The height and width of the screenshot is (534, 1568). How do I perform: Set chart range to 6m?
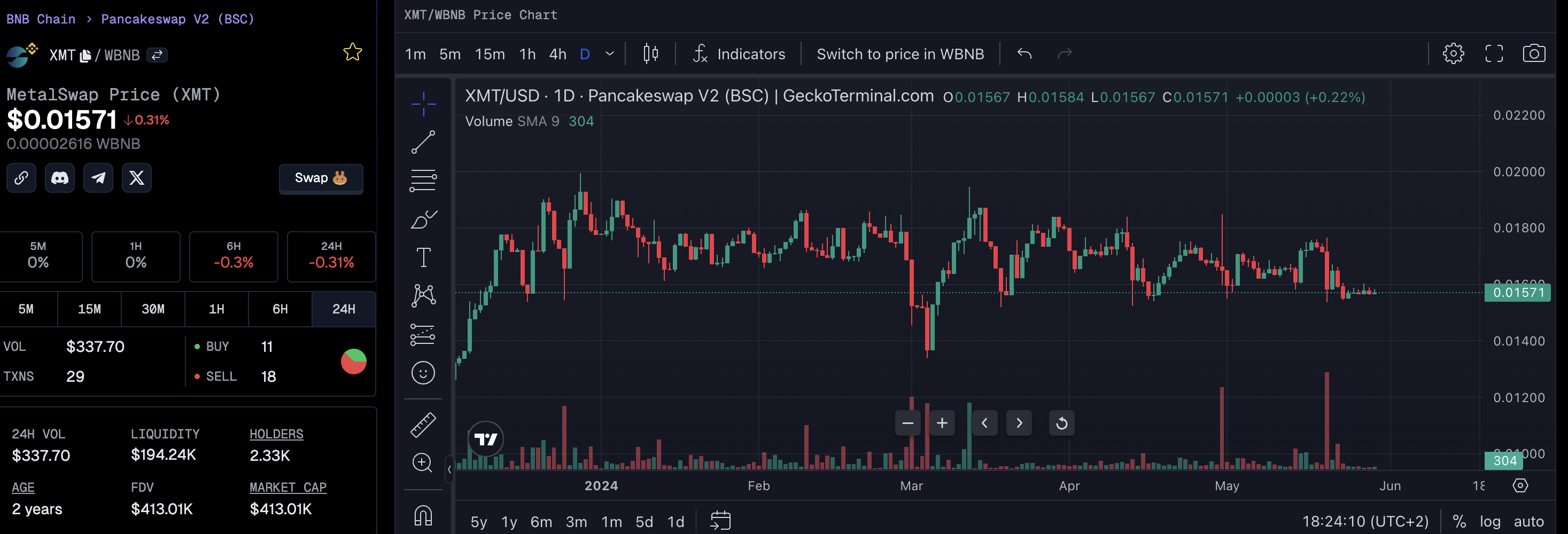click(x=540, y=522)
